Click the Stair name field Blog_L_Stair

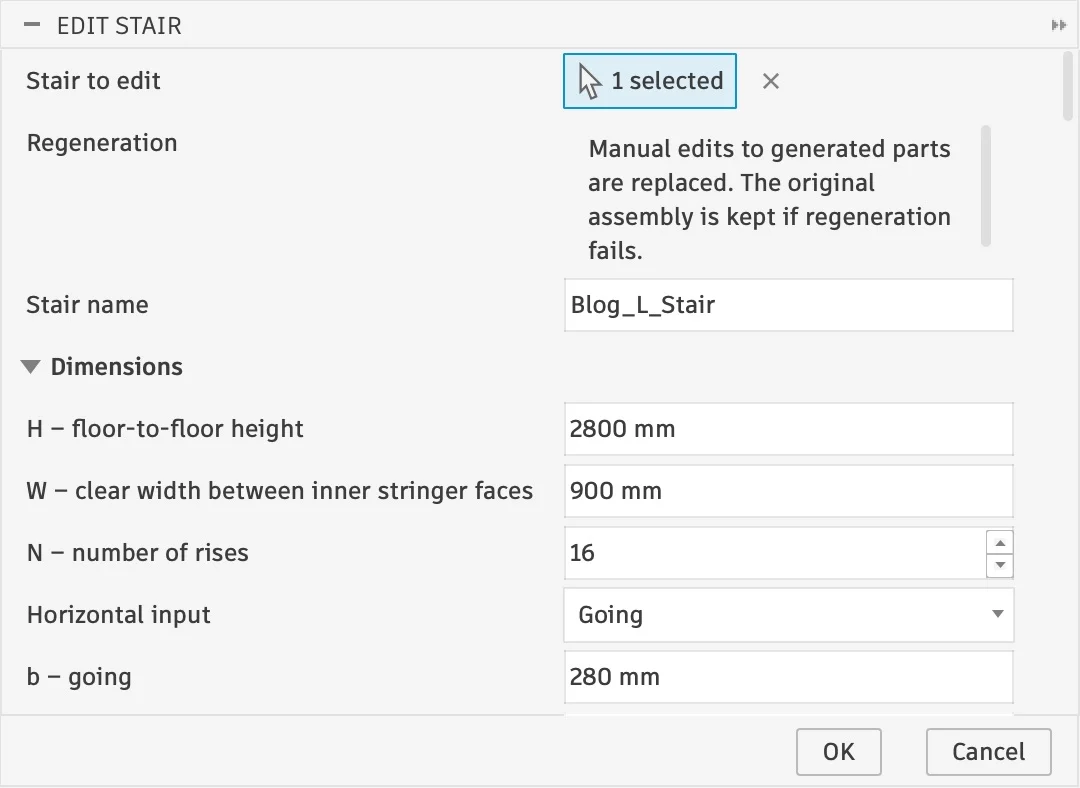coord(789,305)
